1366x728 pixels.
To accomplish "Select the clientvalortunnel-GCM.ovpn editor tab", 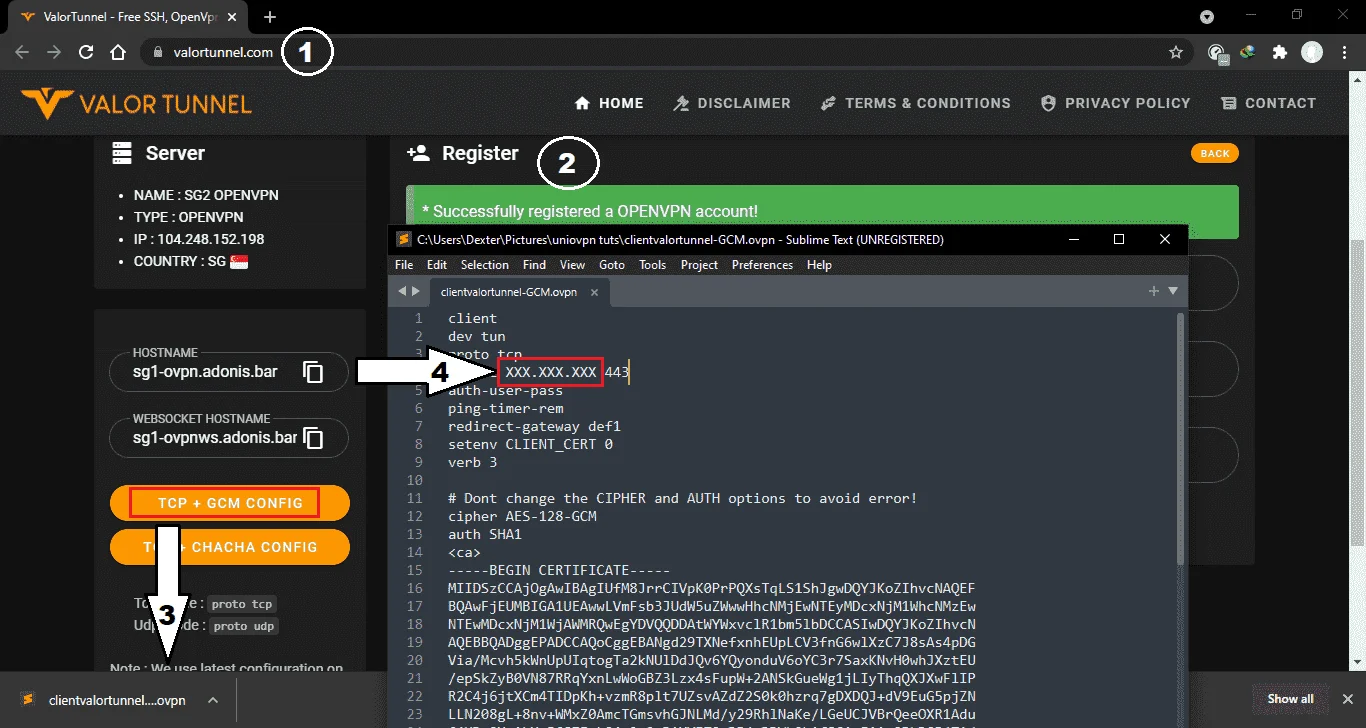I will point(519,292).
